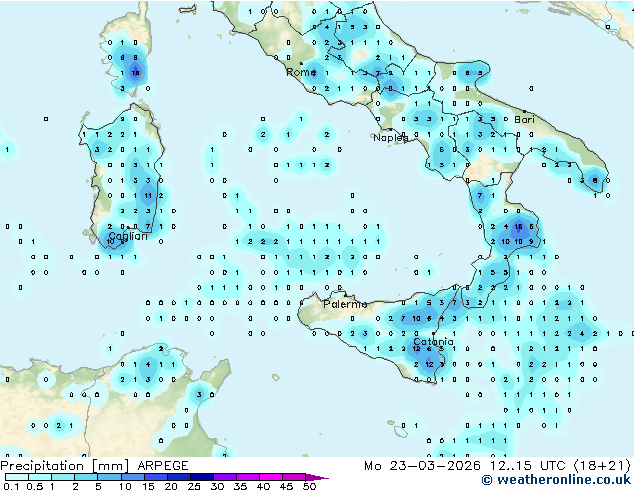Select the 10–15 mm legend swatch

click(x=132, y=477)
